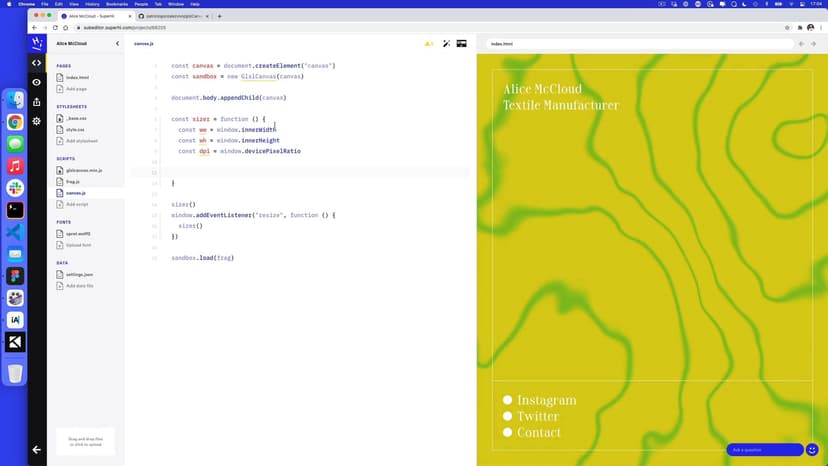Screen dimensions: 828x466
Task: Go back in the preview pane
Action: [x=801, y=44]
